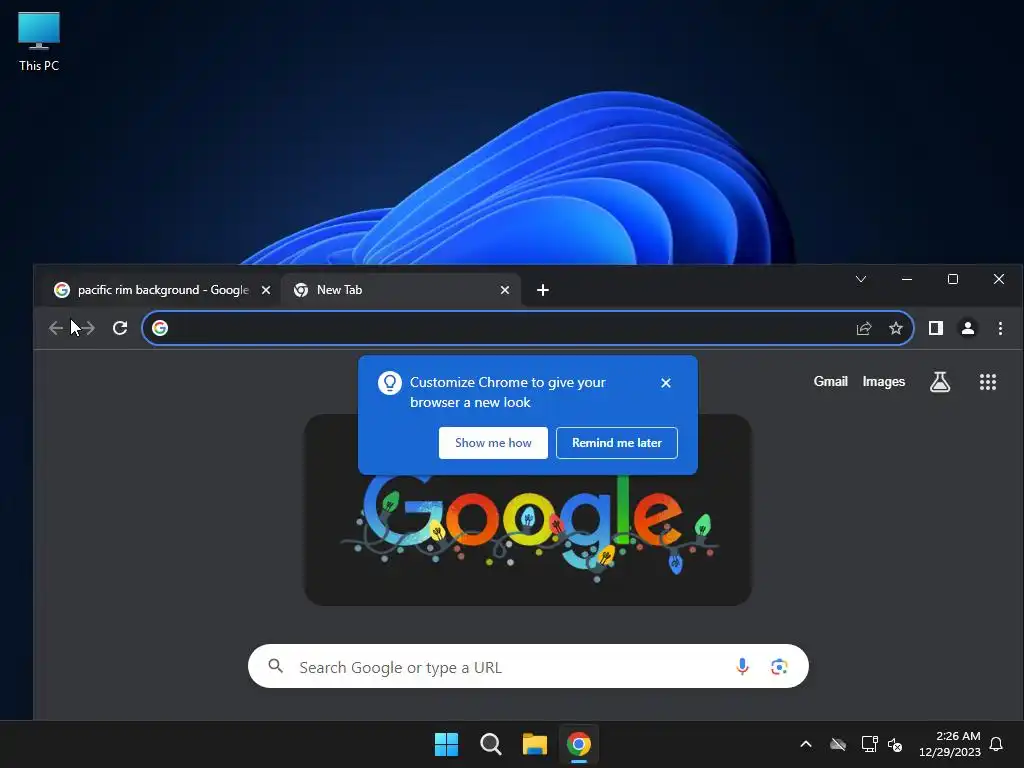Open clock and date 2:26 AM
This screenshot has height=768, width=1024.
(950, 744)
